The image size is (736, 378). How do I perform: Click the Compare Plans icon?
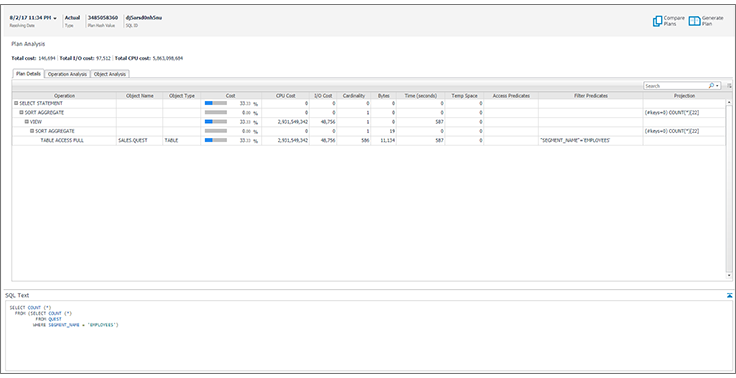click(x=657, y=21)
